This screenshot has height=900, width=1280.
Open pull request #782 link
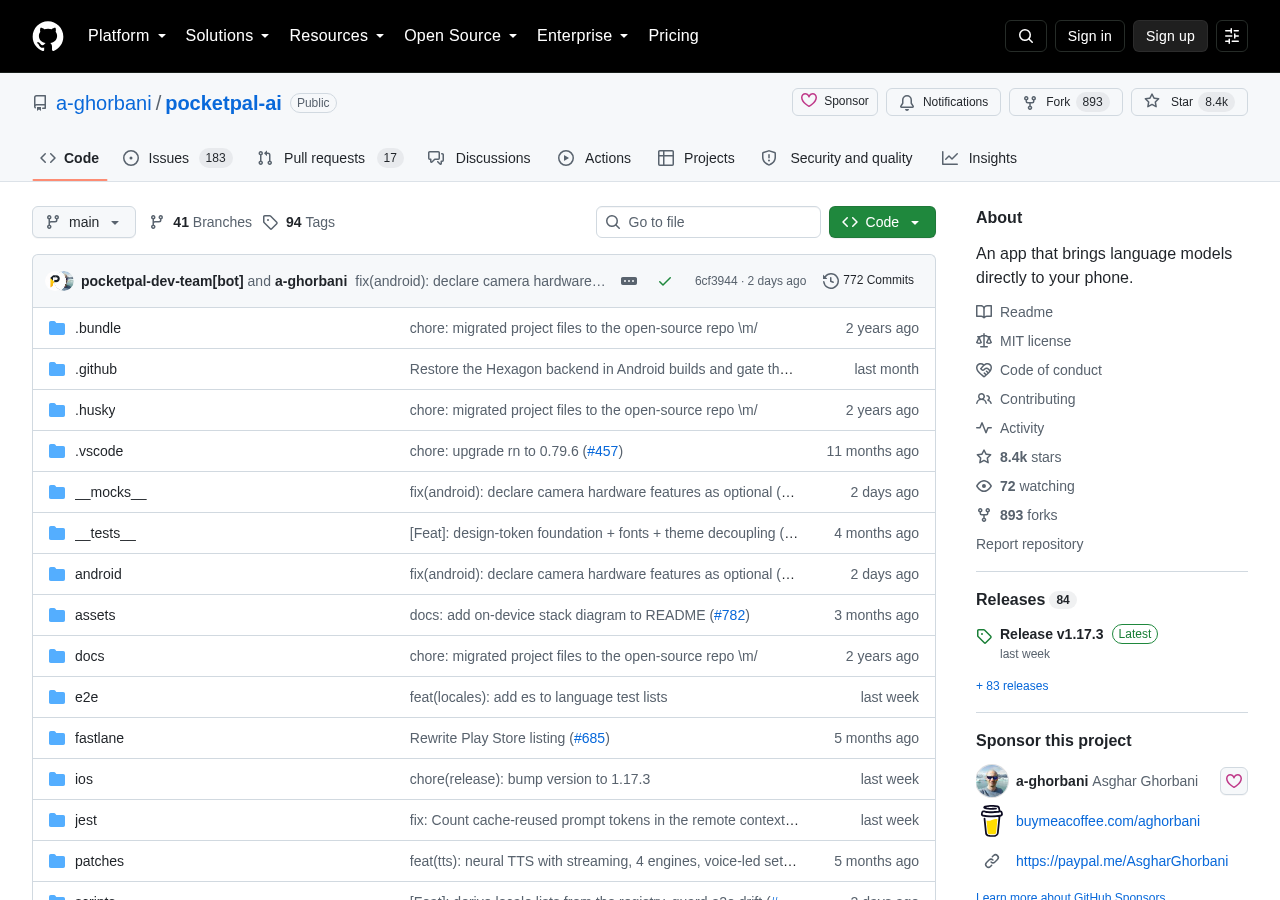tap(730, 615)
